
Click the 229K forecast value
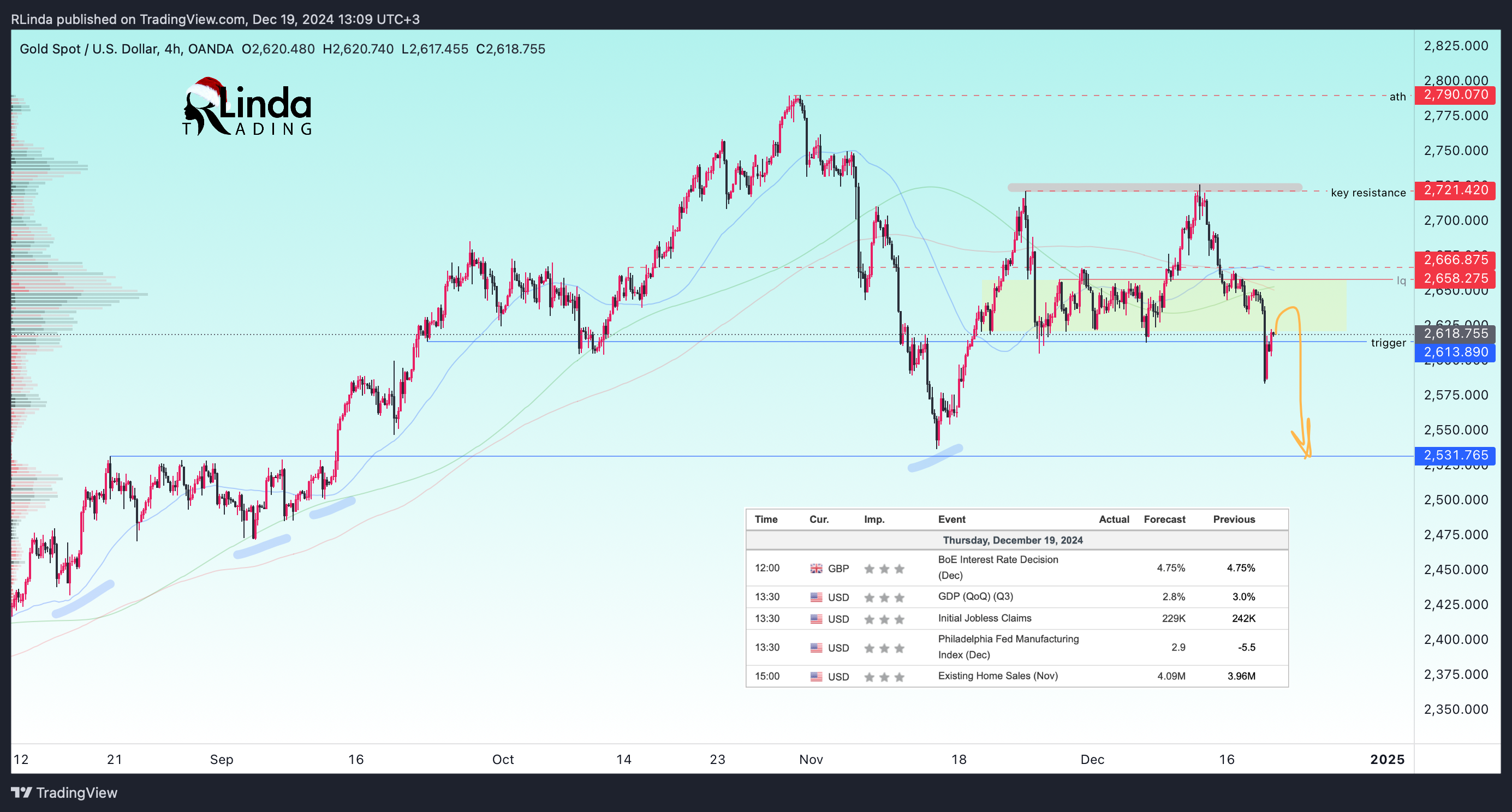[1174, 618]
